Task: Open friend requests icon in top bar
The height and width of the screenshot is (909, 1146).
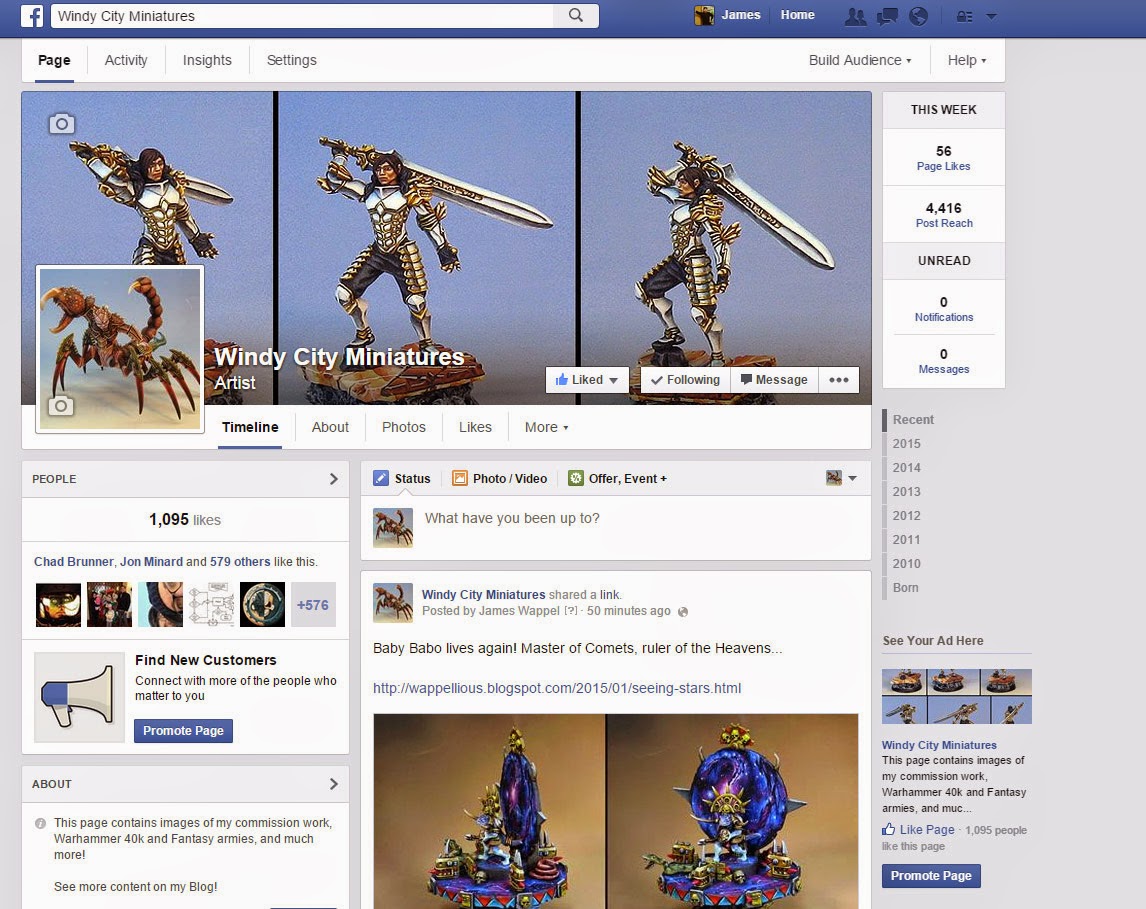Action: tap(855, 16)
